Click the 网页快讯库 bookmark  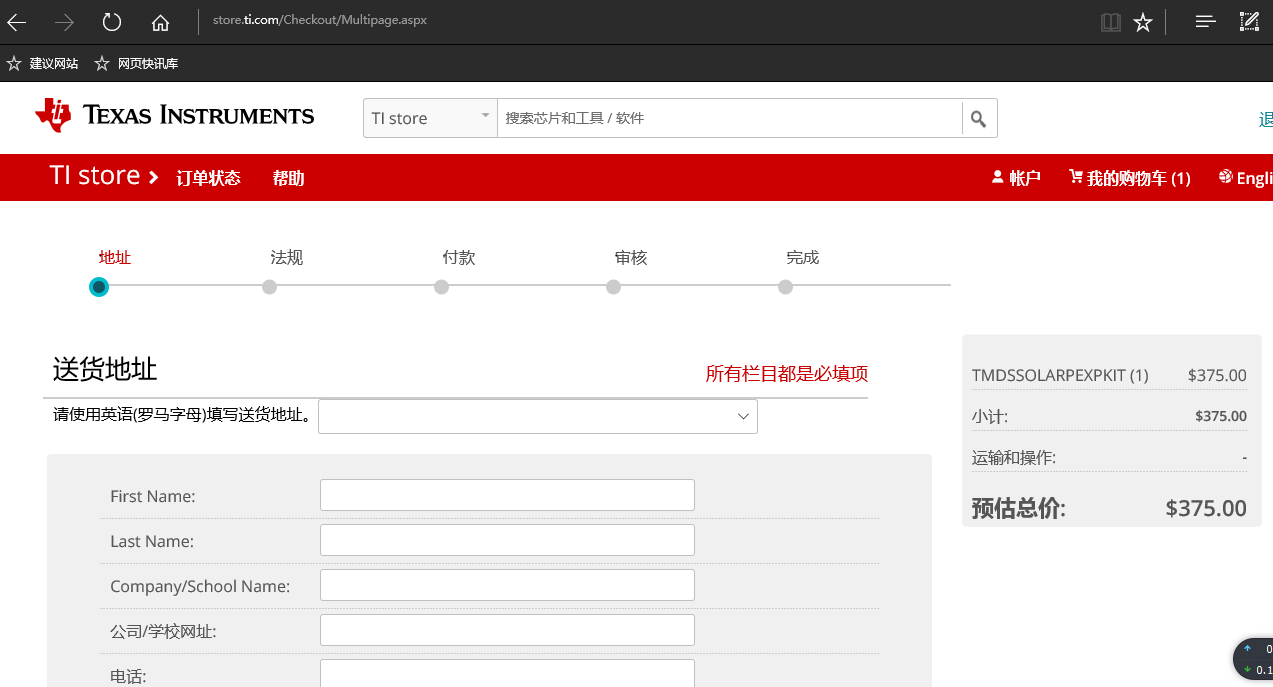(x=136, y=64)
